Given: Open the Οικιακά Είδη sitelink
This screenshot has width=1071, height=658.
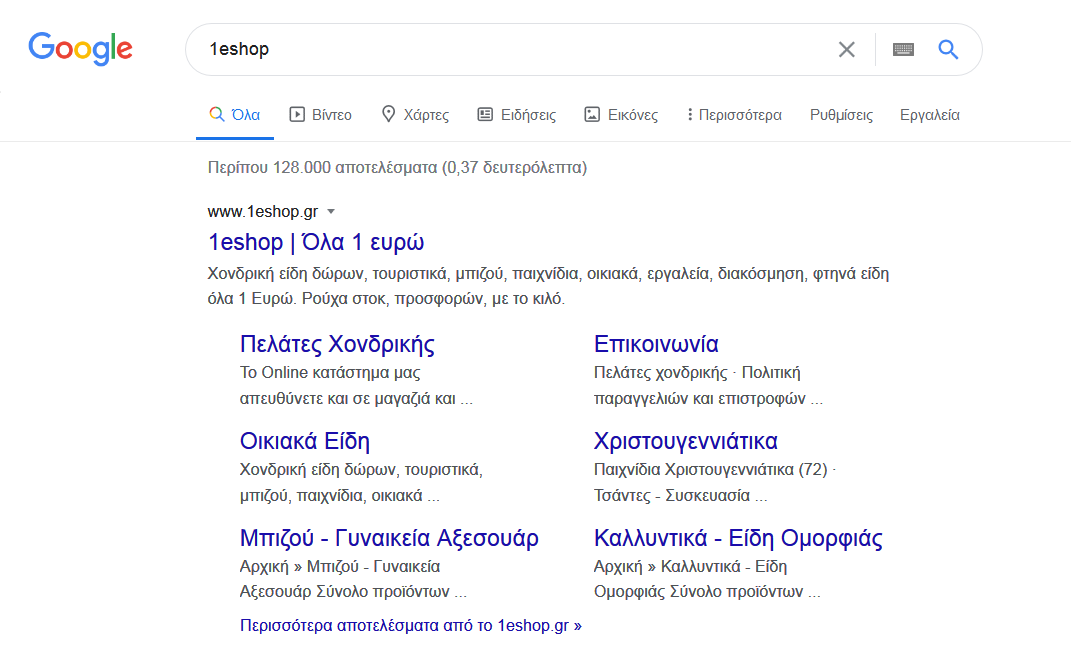Looking at the screenshot, I should (x=305, y=441).
